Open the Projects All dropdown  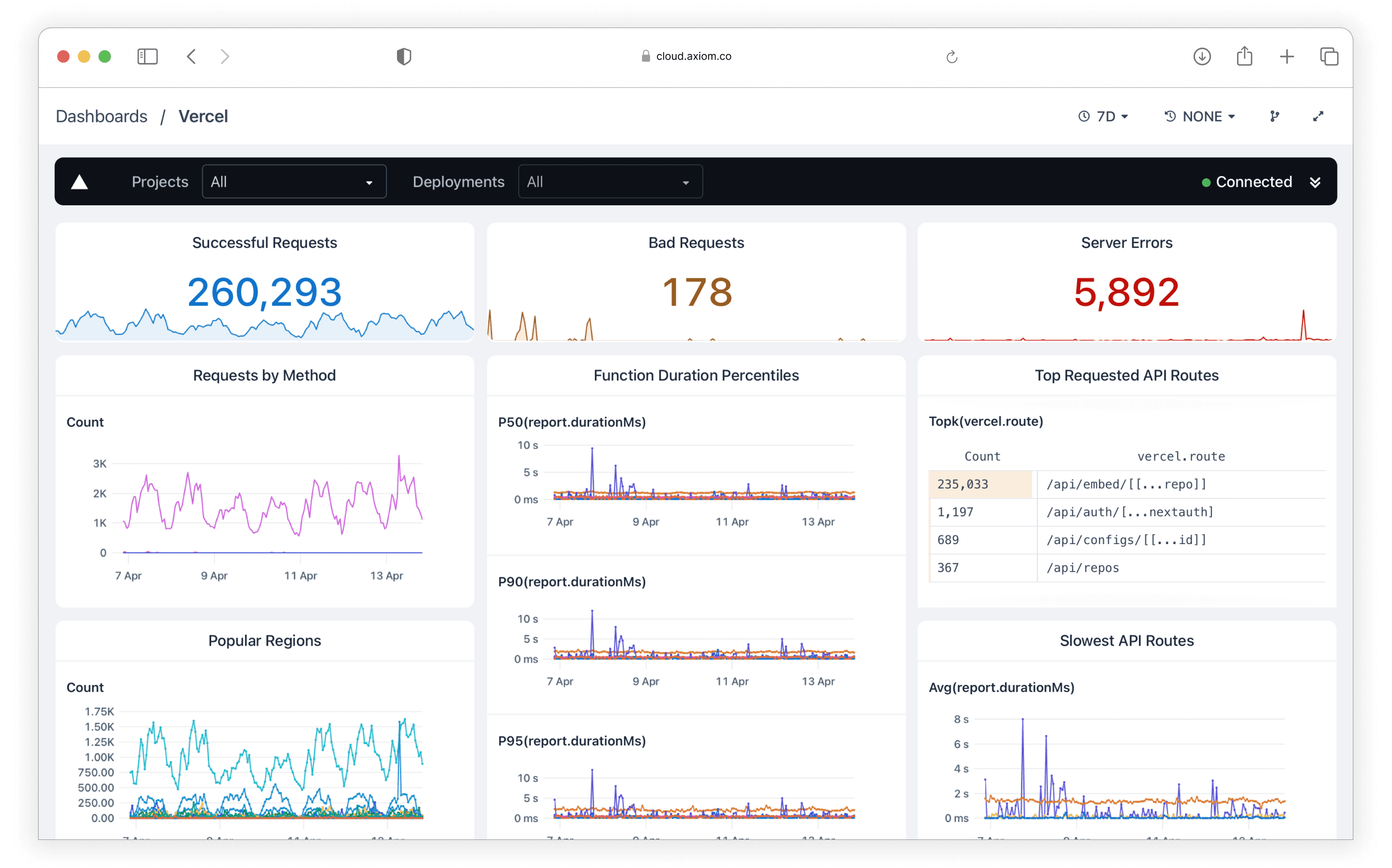tap(294, 182)
